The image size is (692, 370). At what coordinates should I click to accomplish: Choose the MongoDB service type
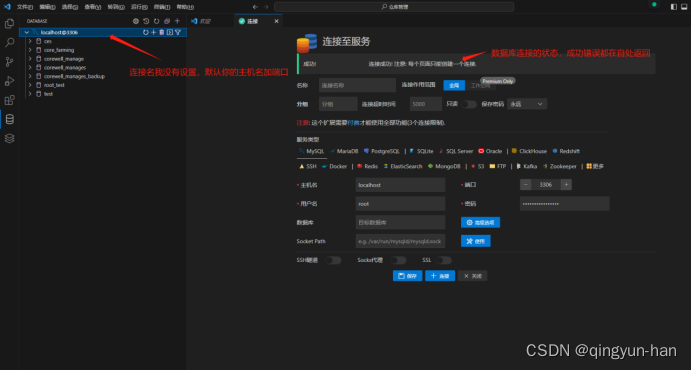[x=444, y=166]
